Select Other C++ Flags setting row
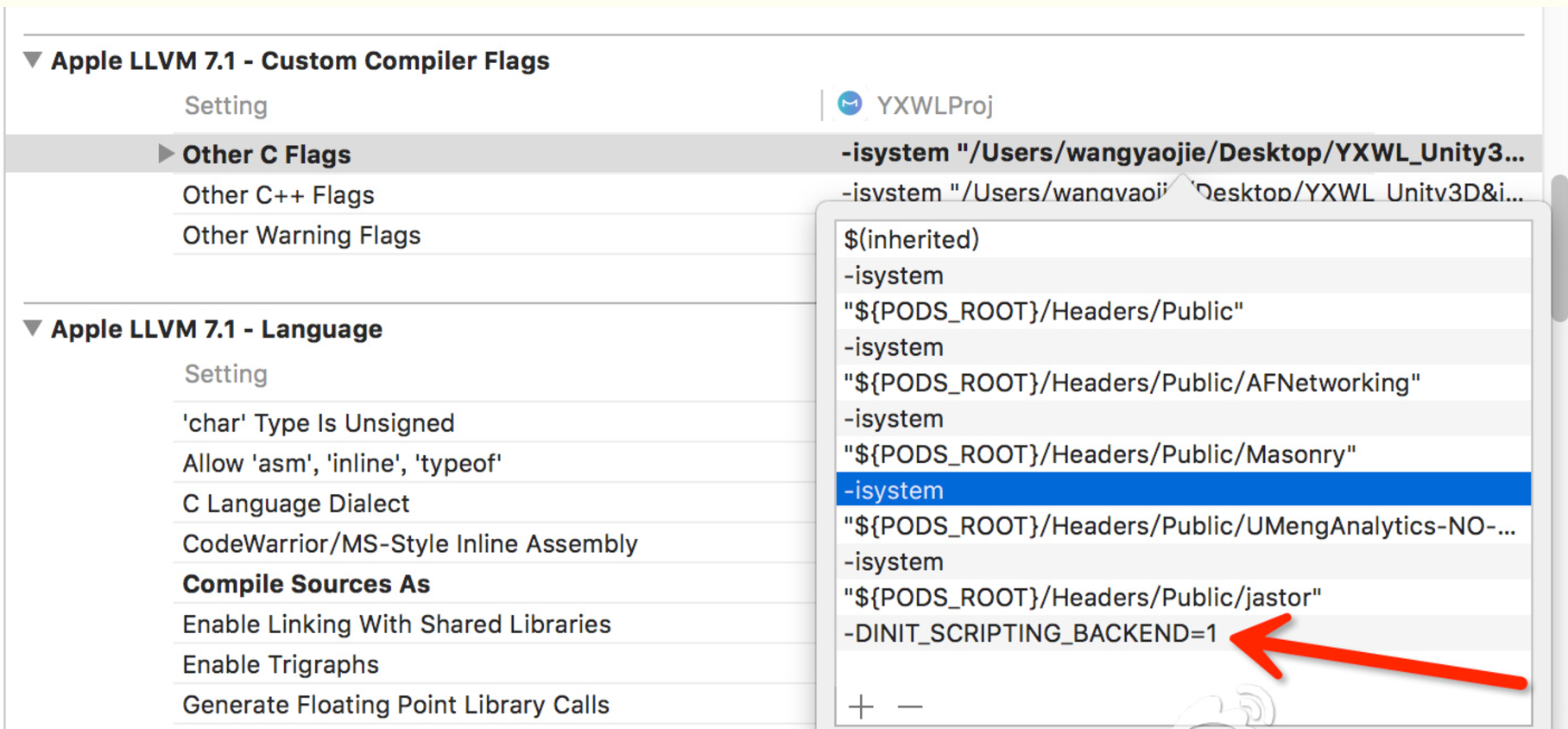Viewport: 1568px width, 729px height. (x=497, y=195)
